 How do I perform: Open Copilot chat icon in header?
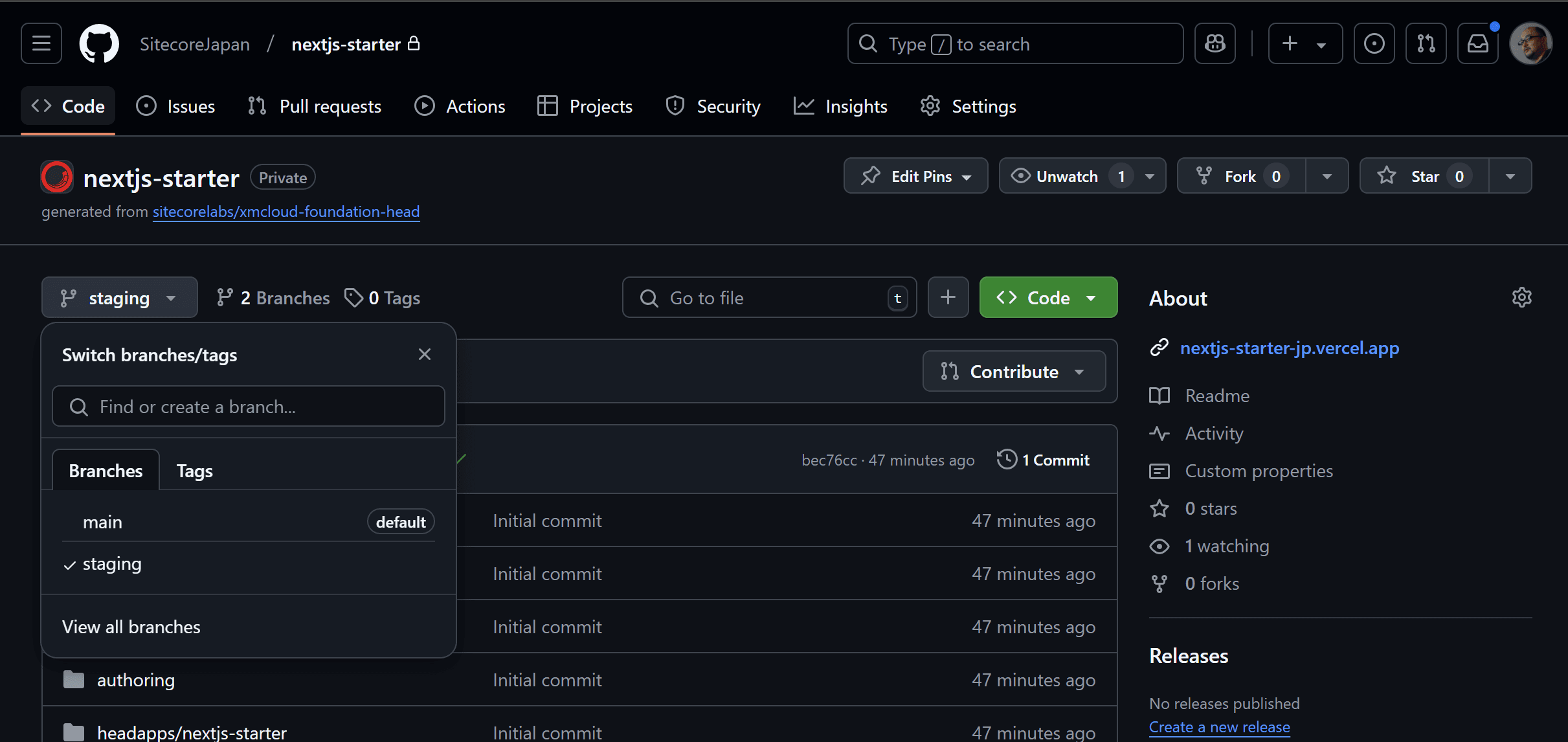point(1215,43)
